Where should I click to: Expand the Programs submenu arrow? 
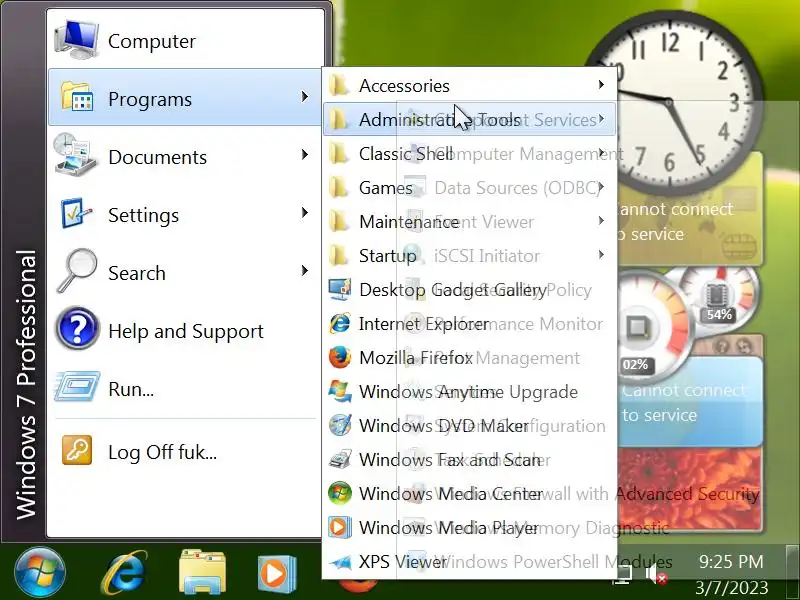point(305,96)
